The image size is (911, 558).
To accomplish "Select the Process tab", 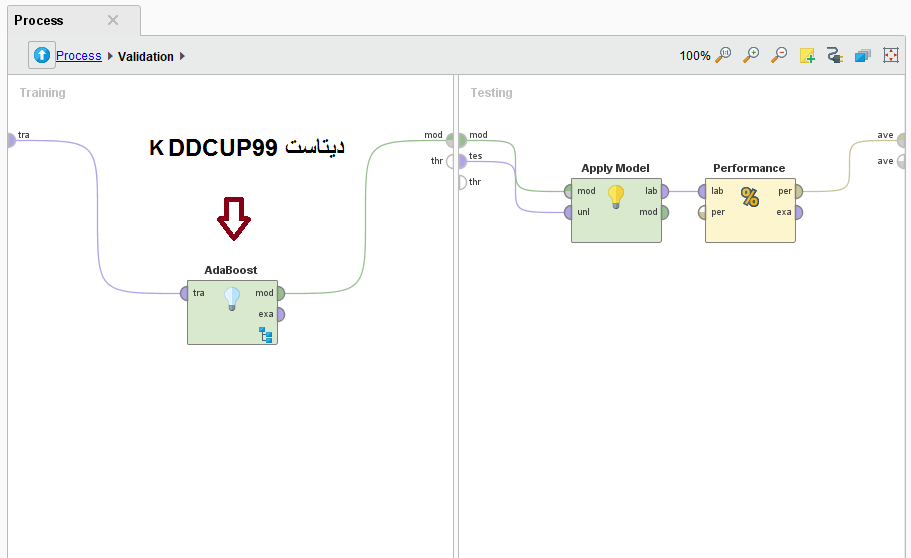I will tap(39, 20).
